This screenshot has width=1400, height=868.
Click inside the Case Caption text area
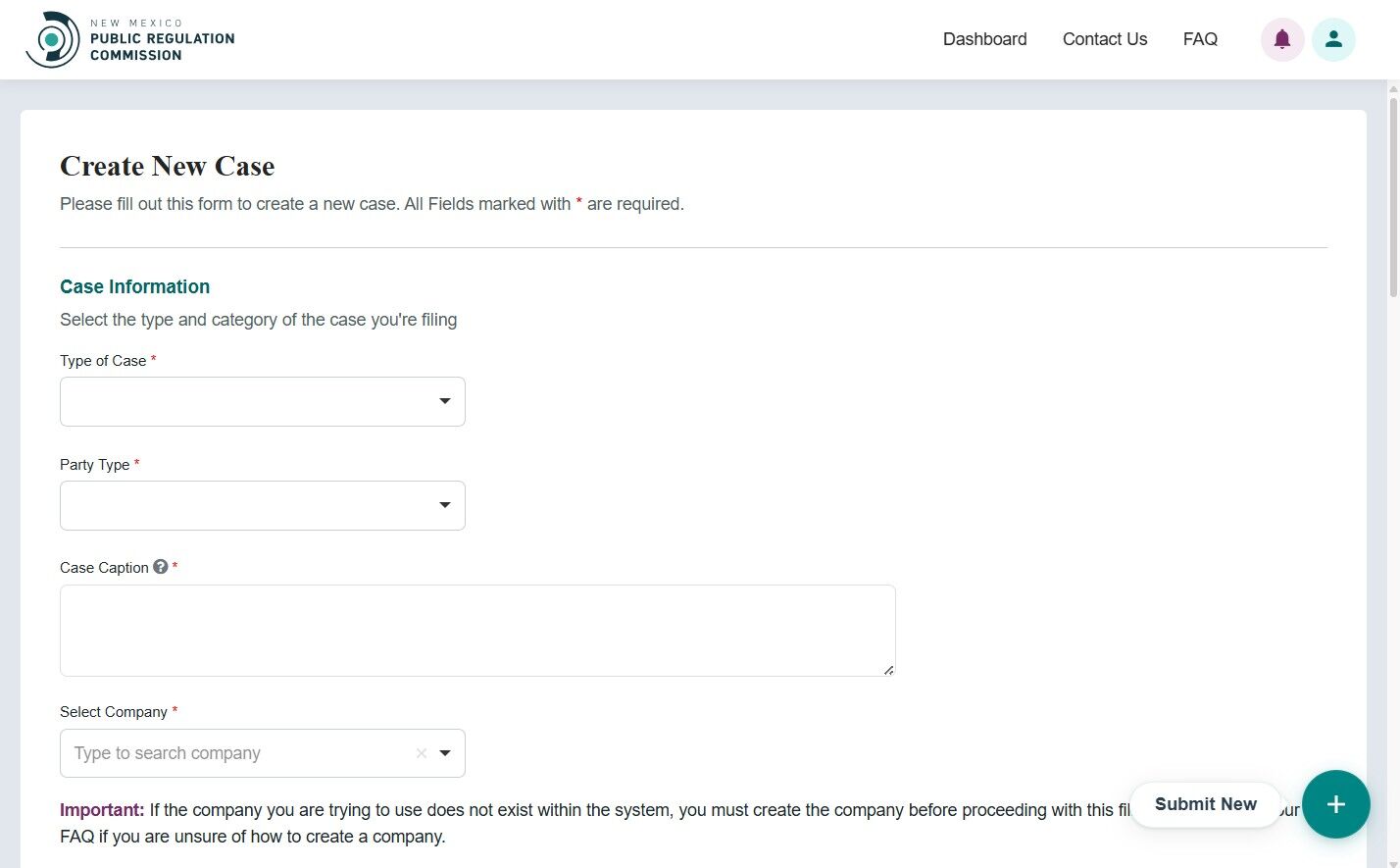coord(477,630)
